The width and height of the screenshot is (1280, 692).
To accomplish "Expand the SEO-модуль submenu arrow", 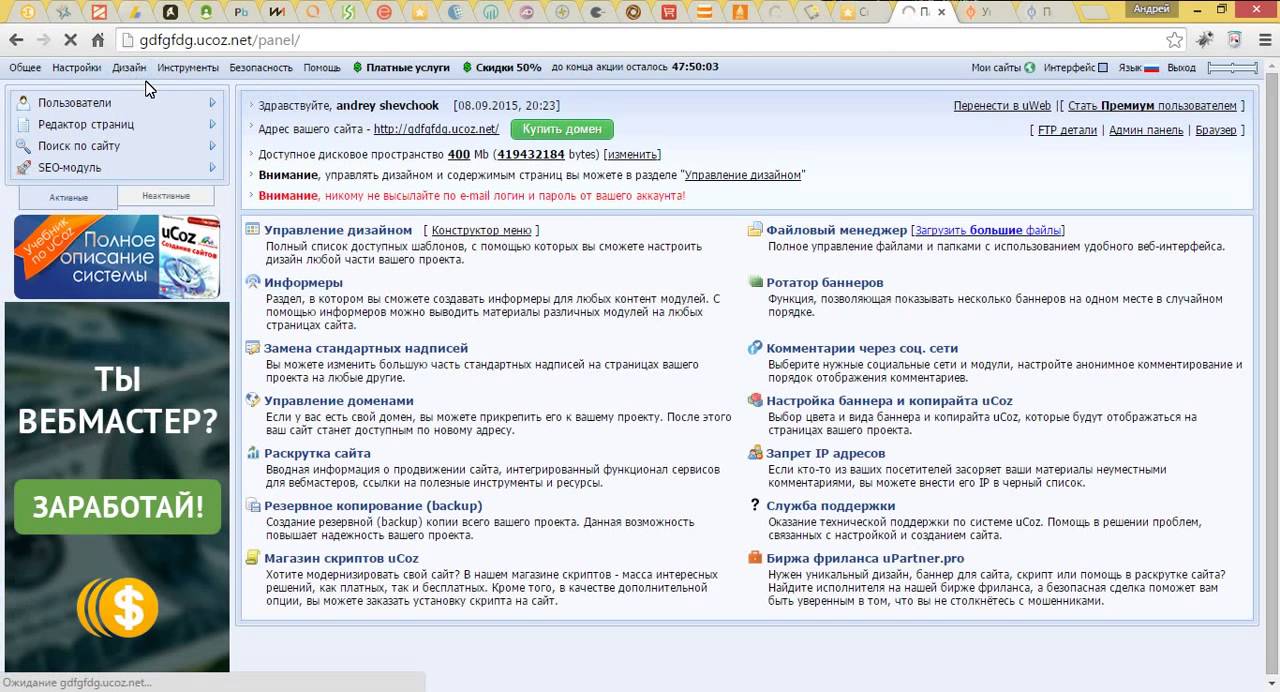I will click(x=212, y=168).
